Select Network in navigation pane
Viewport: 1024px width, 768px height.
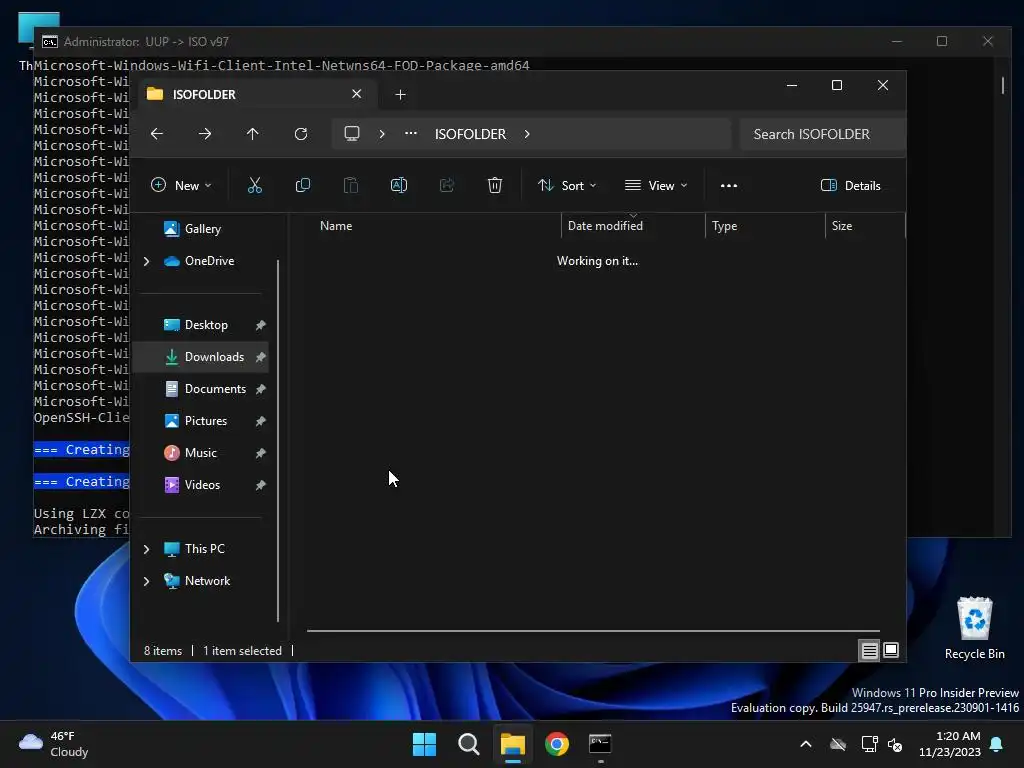tap(207, 581)
